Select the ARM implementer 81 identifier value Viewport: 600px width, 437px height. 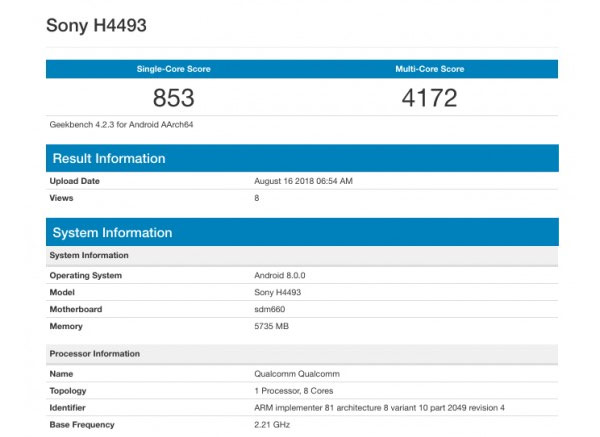pyautogui.click(x=379, y=408)
